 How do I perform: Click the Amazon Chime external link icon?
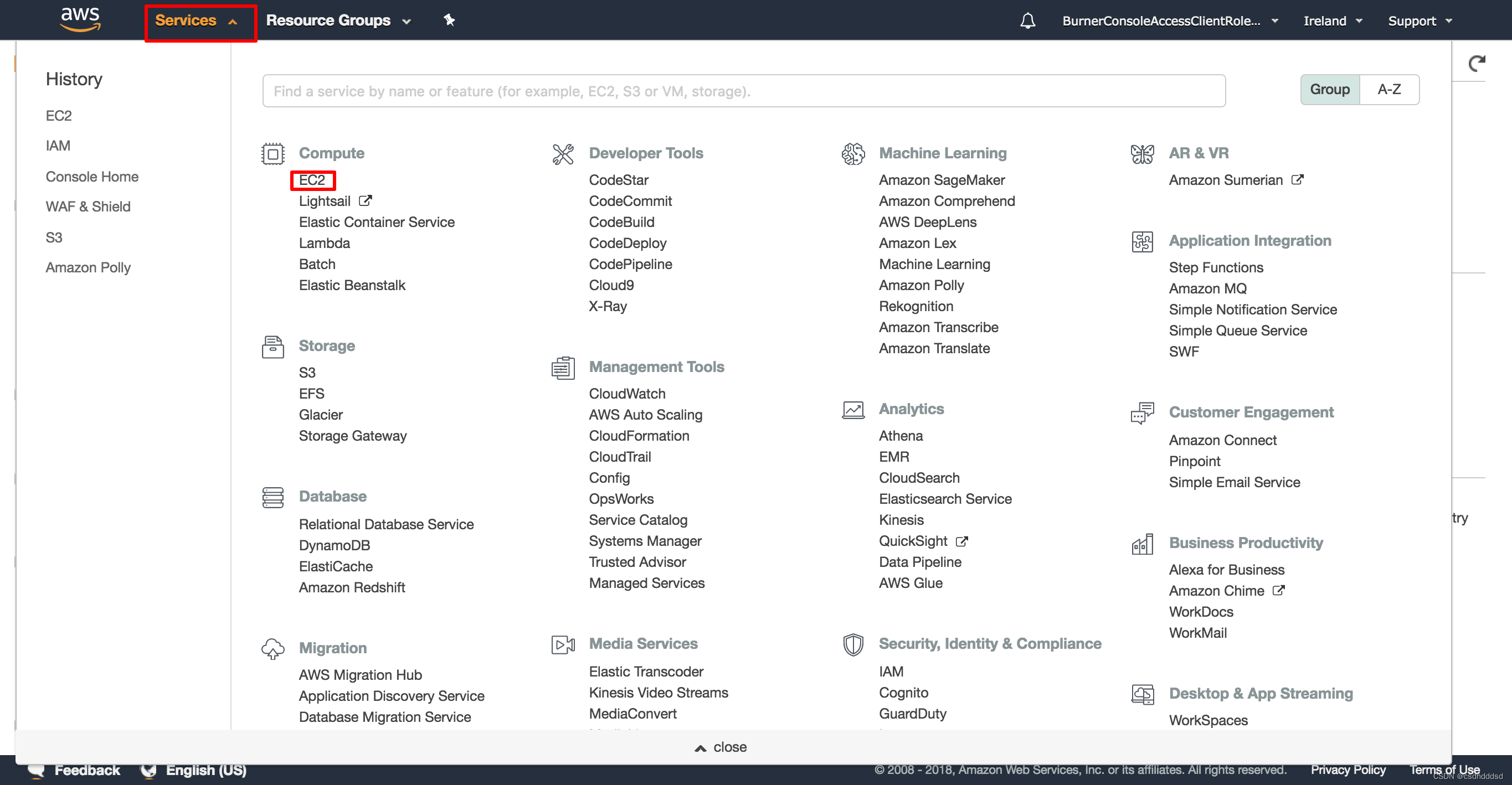(x=1278, y=590)
